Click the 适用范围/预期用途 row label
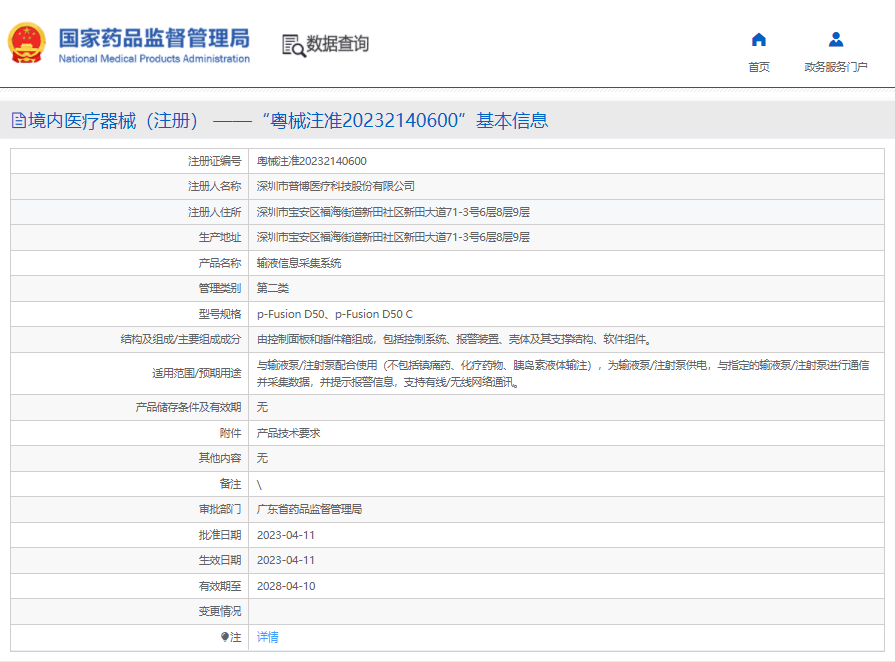895x662 pixels. tap(196, 373)
